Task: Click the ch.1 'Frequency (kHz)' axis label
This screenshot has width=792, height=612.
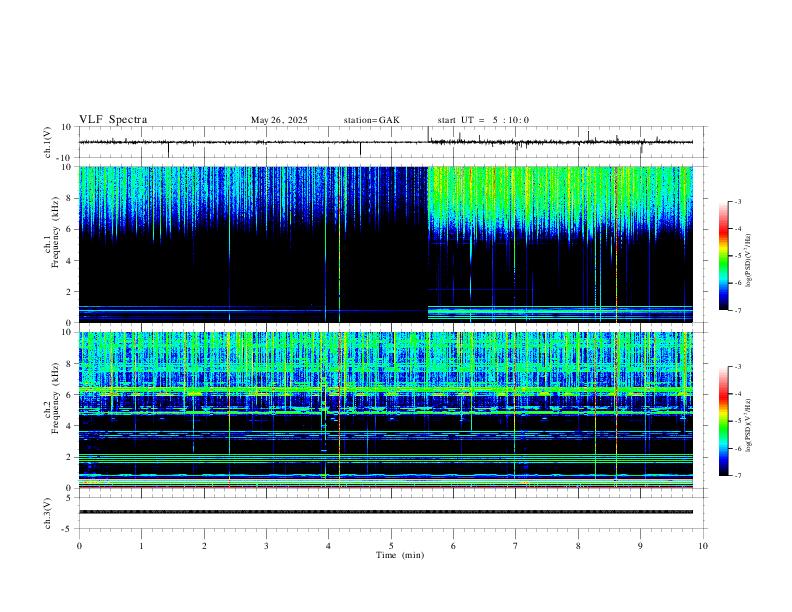Action: (56, 232)
